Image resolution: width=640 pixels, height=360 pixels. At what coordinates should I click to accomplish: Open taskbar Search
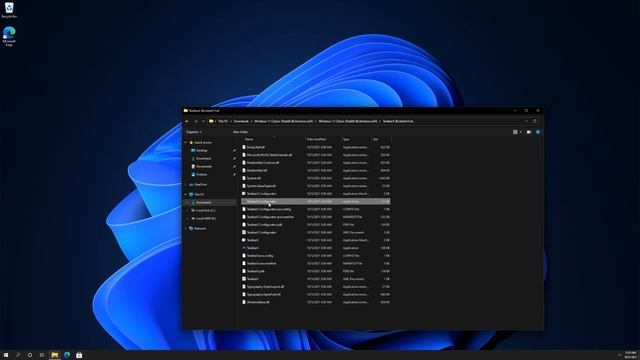pyautogui.click(x=18, y=355)
